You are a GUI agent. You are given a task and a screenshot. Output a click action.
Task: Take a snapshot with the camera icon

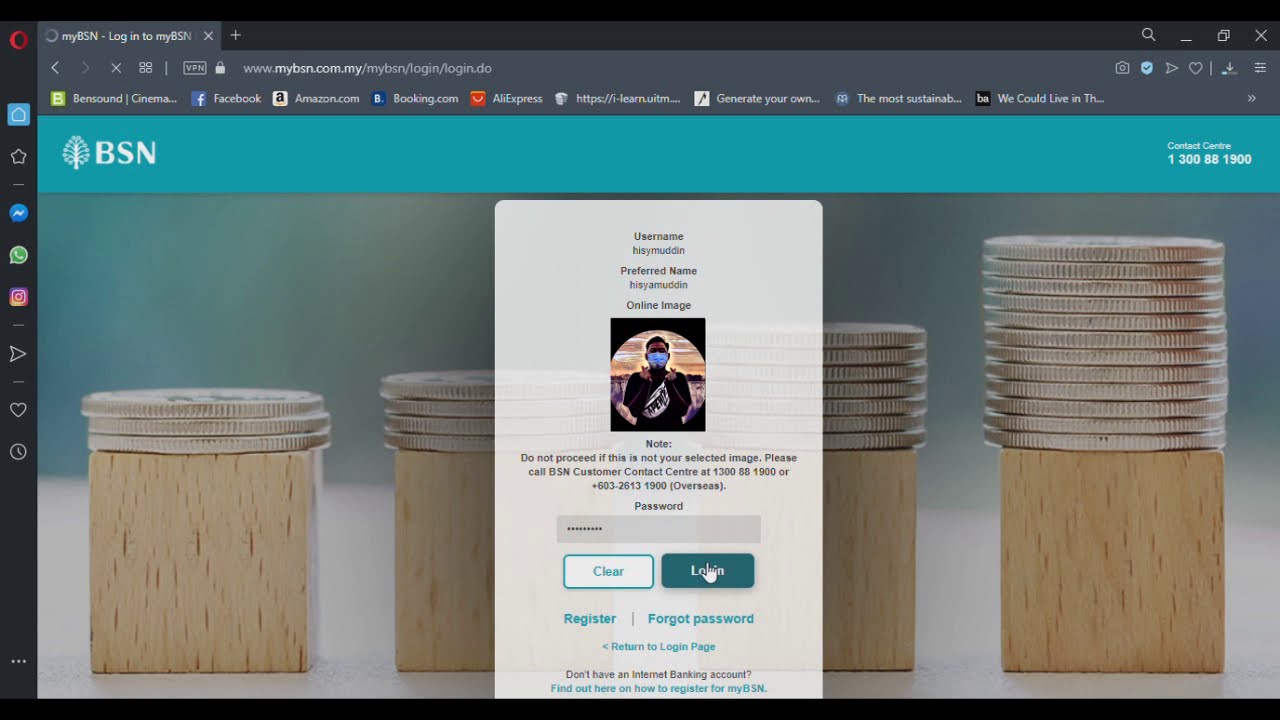[1122, 68]
